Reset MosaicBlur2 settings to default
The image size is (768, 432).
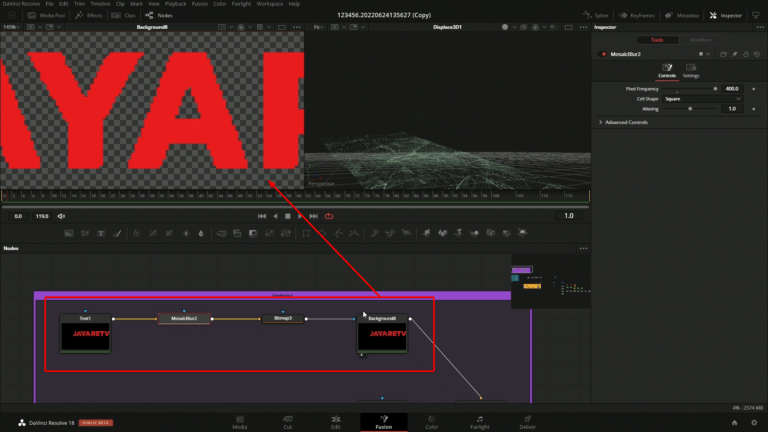757,54
